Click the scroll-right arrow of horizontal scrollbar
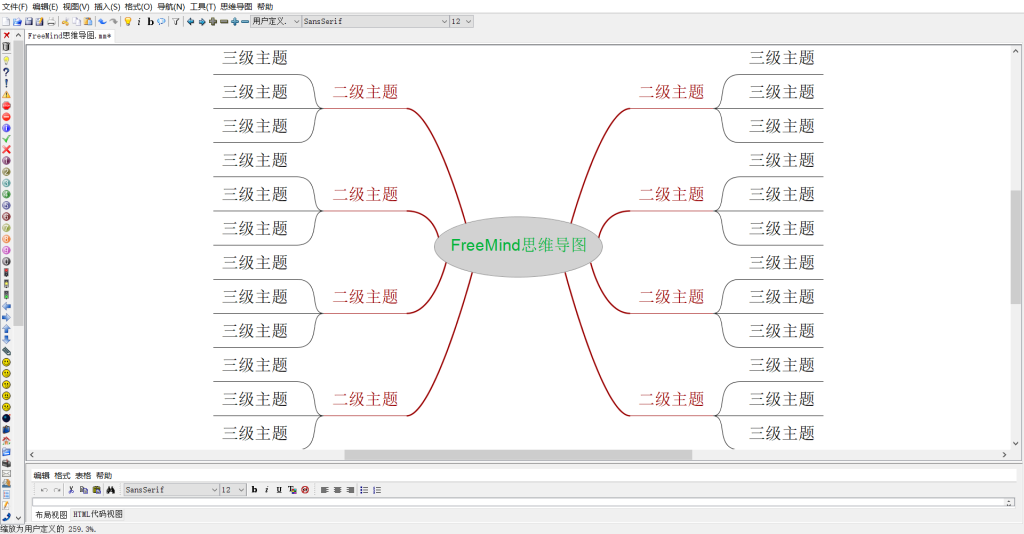The width and height of the screenshot is (1024, 534). 1004,454
